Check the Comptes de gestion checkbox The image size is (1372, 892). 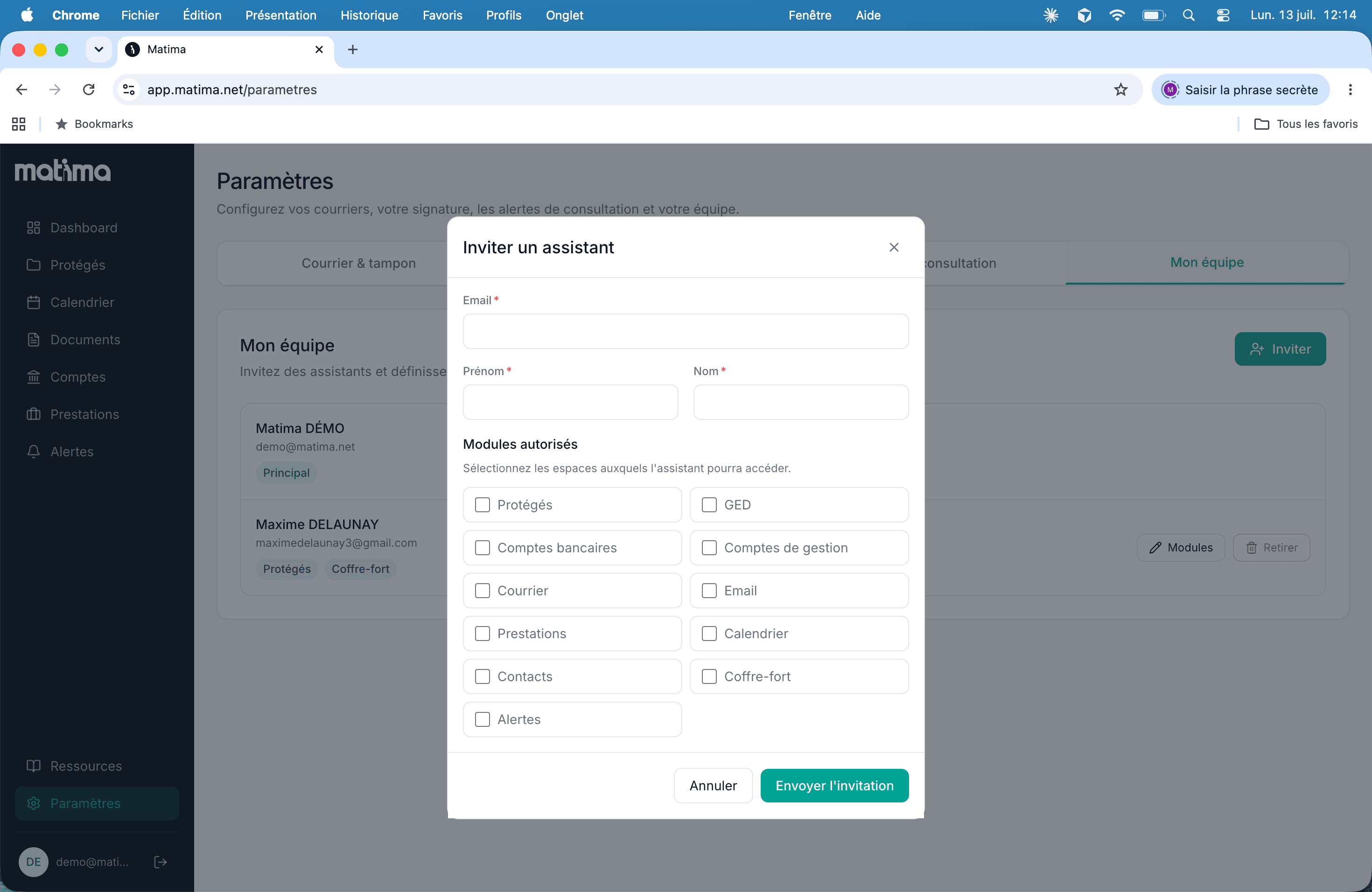tap(709, 547)
